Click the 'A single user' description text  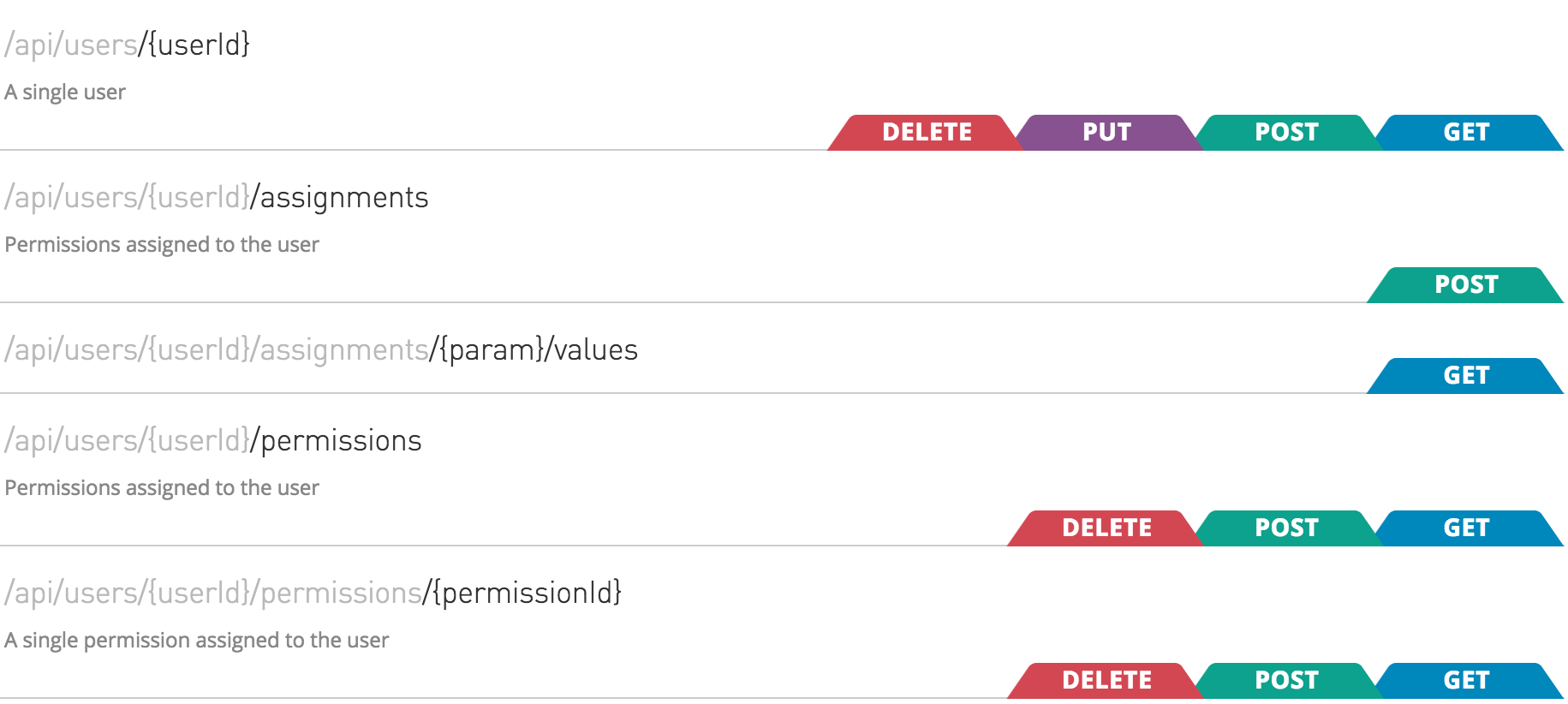(x=66, y=92)
